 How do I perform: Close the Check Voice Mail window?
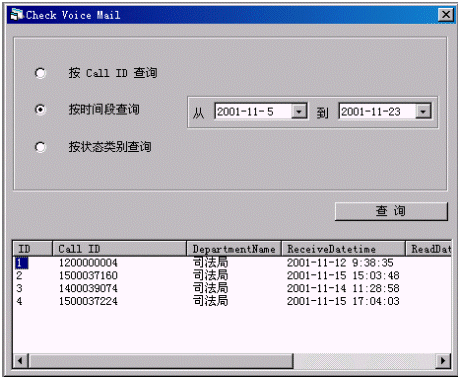(446, 15)
